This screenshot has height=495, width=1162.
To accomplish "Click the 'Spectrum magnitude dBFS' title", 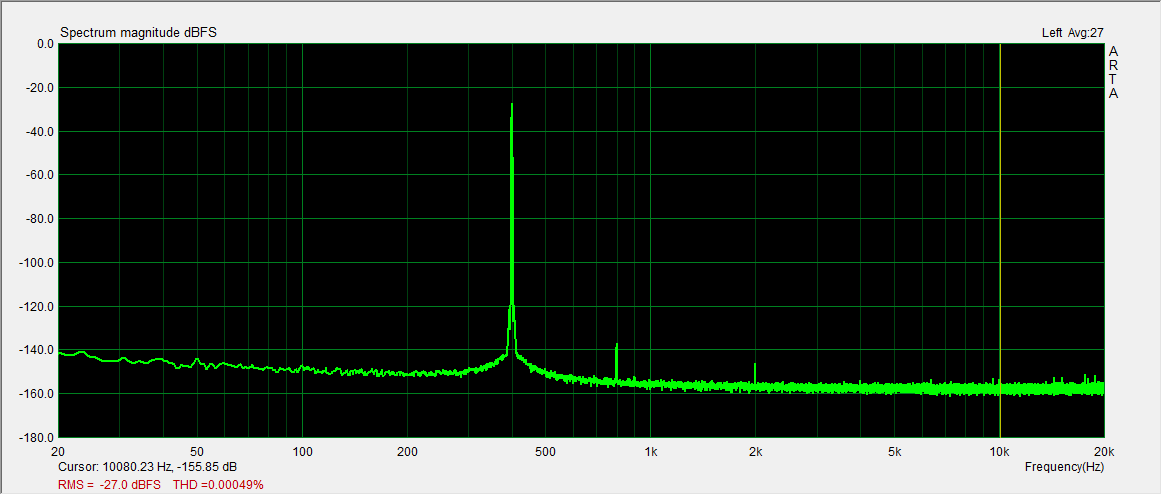I will coord(138,33).
